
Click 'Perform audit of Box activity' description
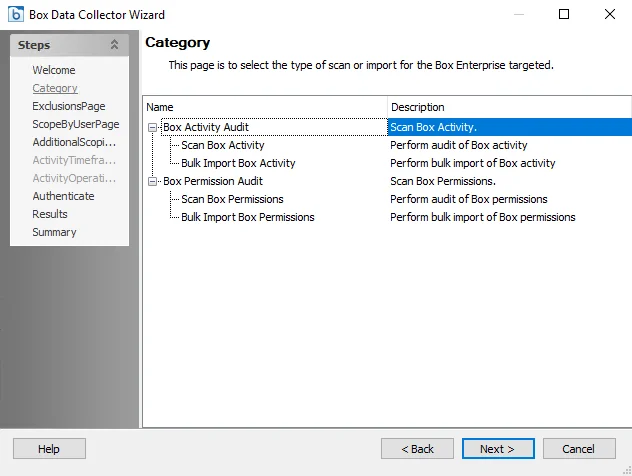tap(458, 145)
